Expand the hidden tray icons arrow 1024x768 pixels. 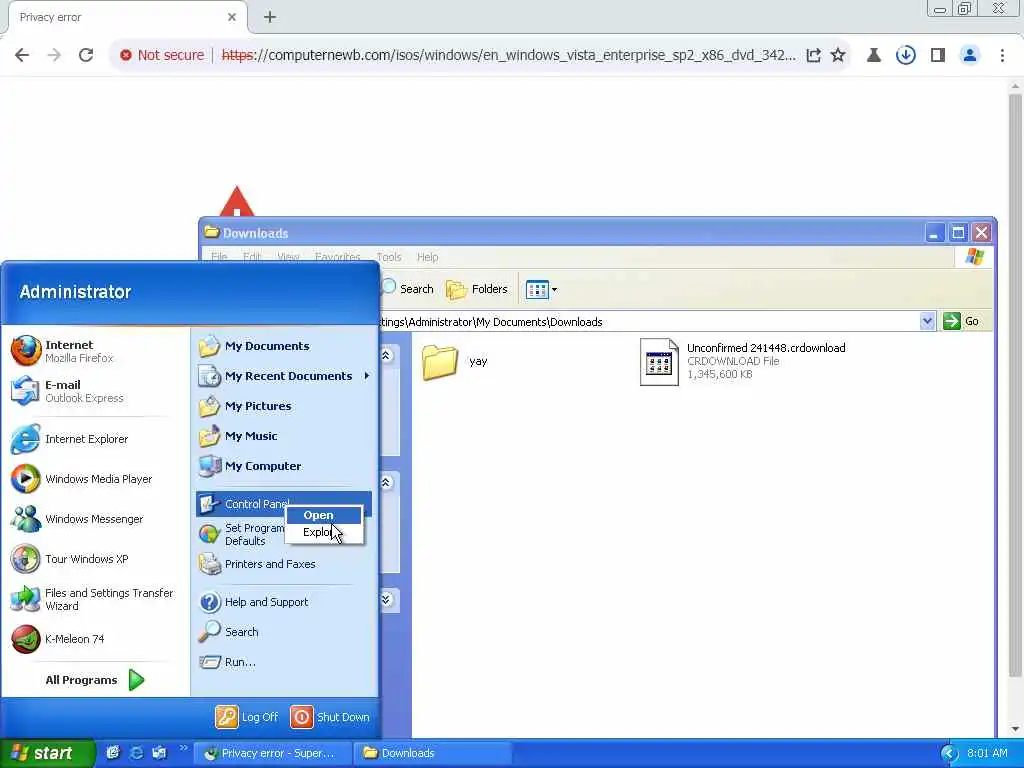[x=948, y=753]
